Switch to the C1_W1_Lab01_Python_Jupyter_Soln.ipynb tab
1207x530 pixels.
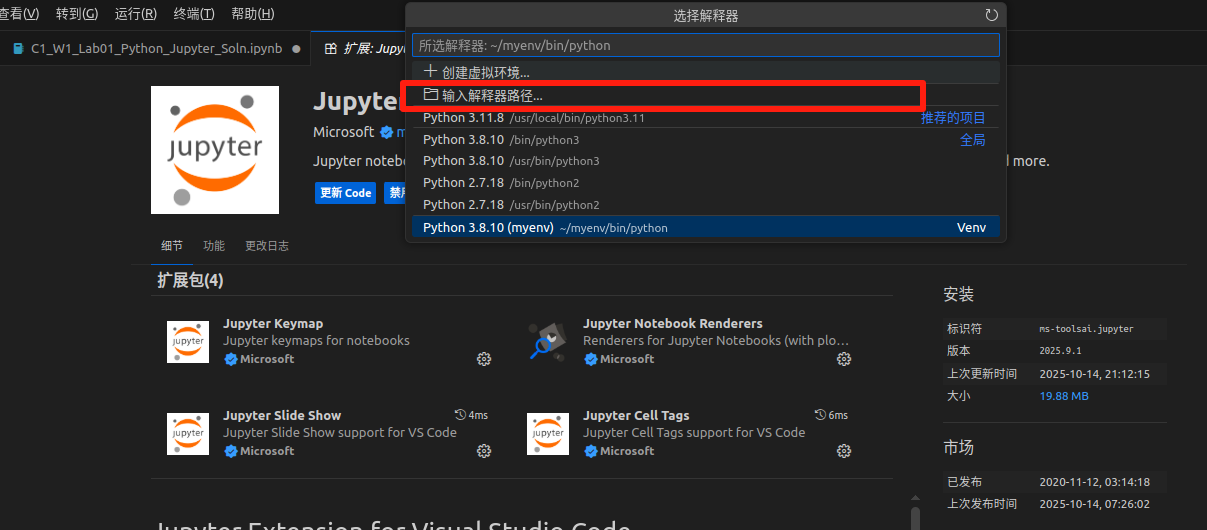pyautogui.click(x=157, y=48)
